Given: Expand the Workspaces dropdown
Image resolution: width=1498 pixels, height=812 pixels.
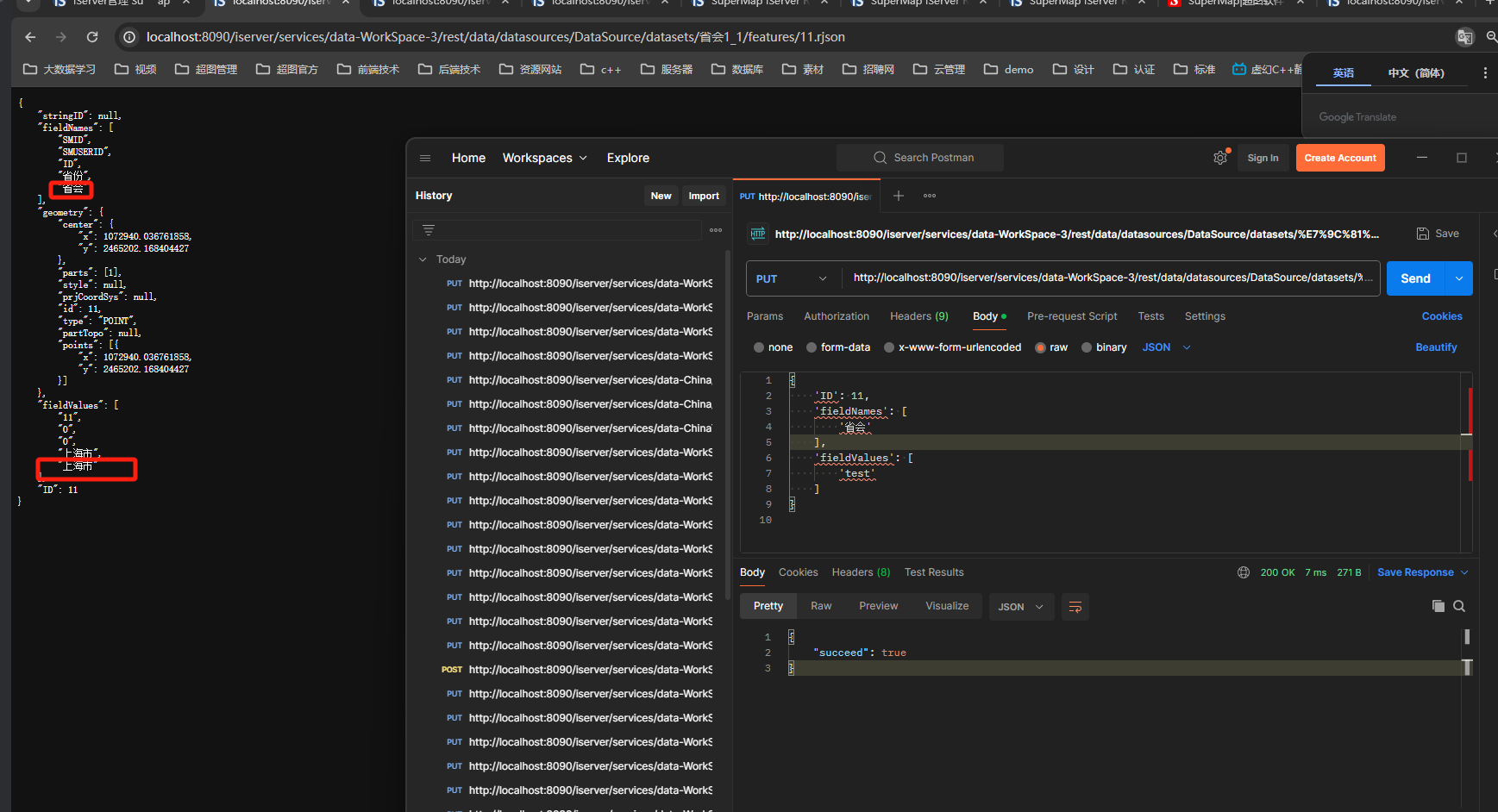Looking at the screenshot, I should [545, 158].
